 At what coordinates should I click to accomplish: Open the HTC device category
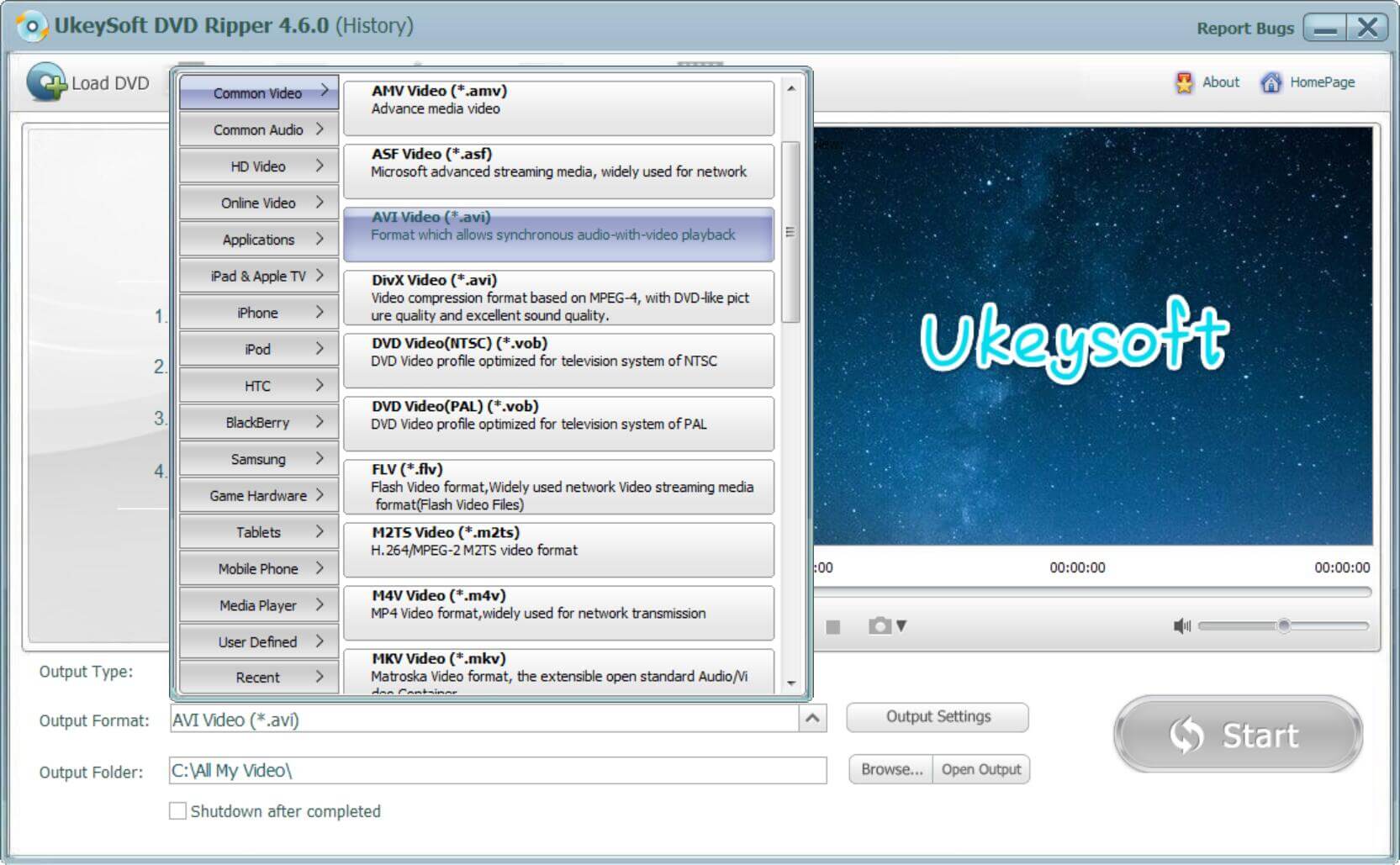(x=259, y=386)
